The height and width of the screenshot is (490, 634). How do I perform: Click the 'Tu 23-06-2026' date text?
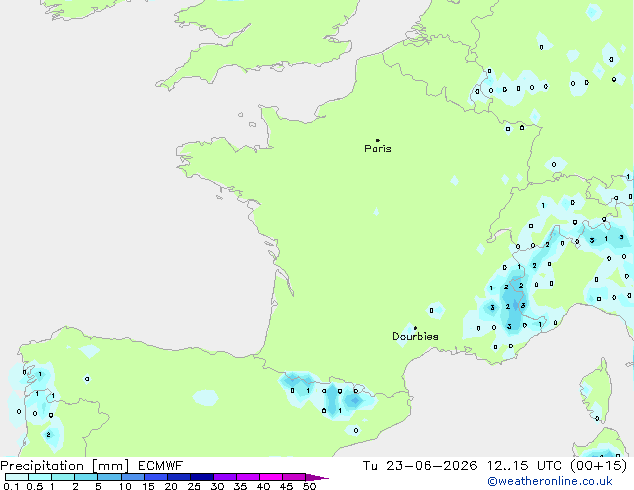click(420, 466)
